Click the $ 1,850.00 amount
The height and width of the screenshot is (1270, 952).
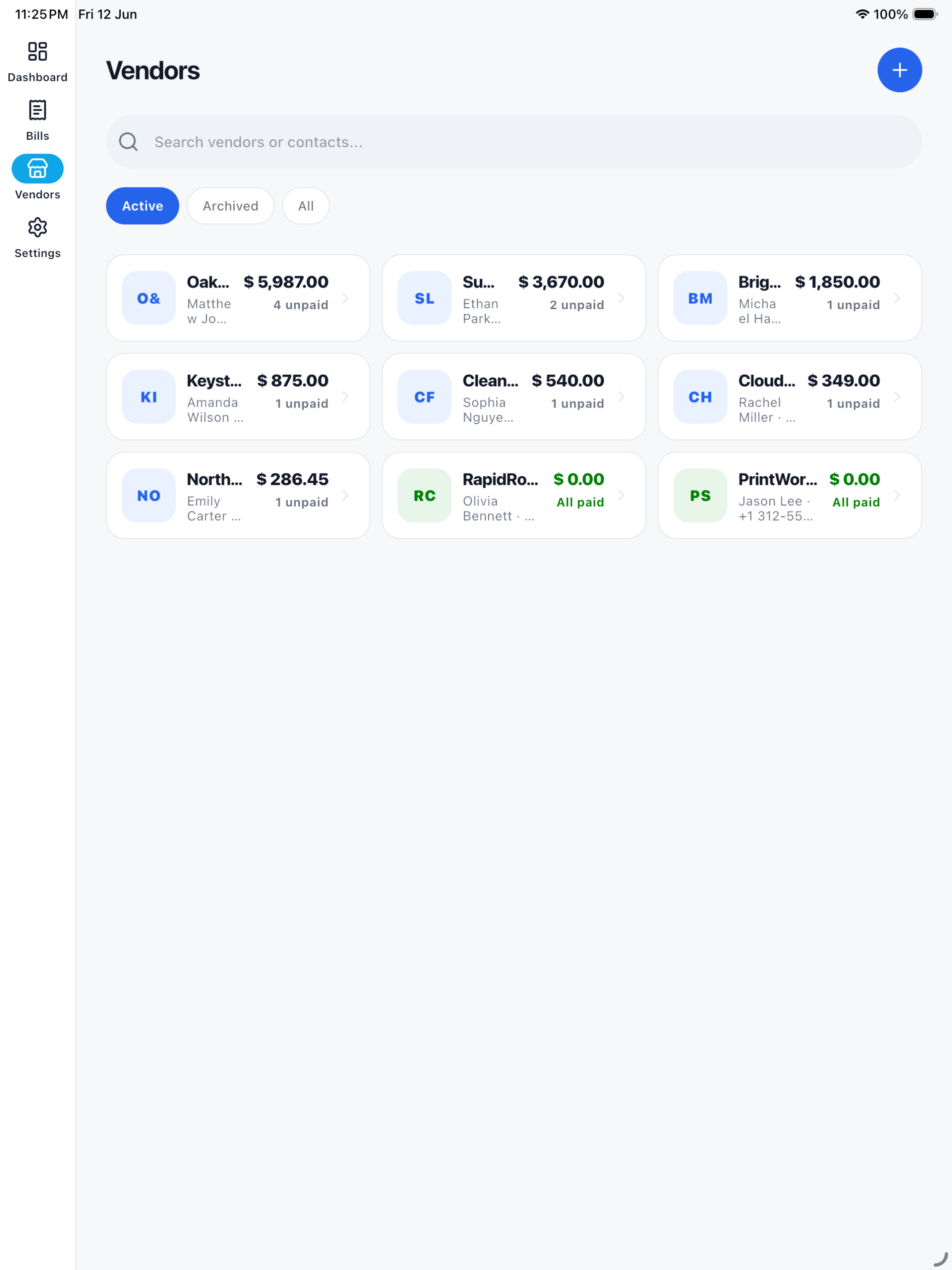click(837, 282)
